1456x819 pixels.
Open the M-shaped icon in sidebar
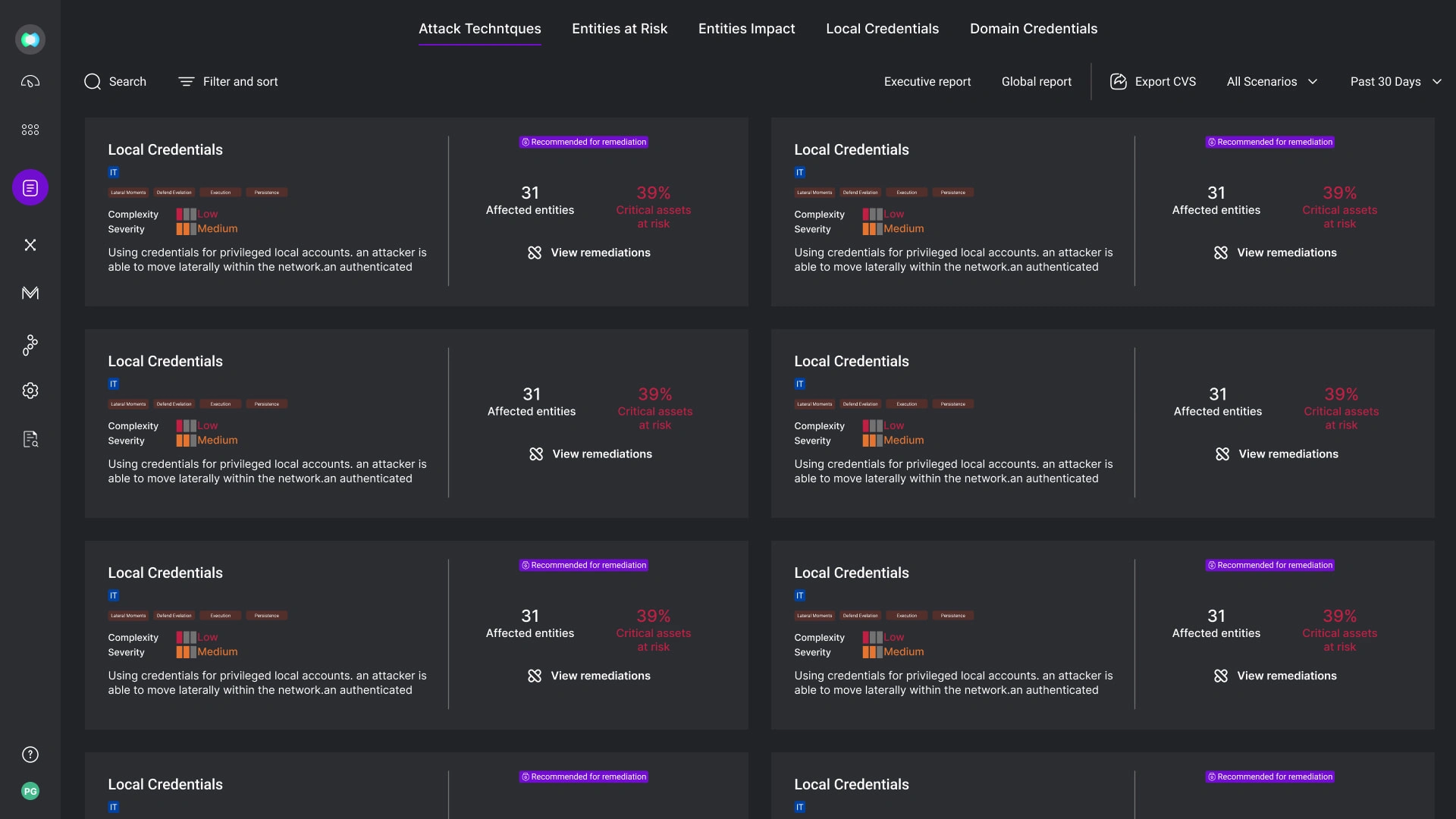(30, 293)
